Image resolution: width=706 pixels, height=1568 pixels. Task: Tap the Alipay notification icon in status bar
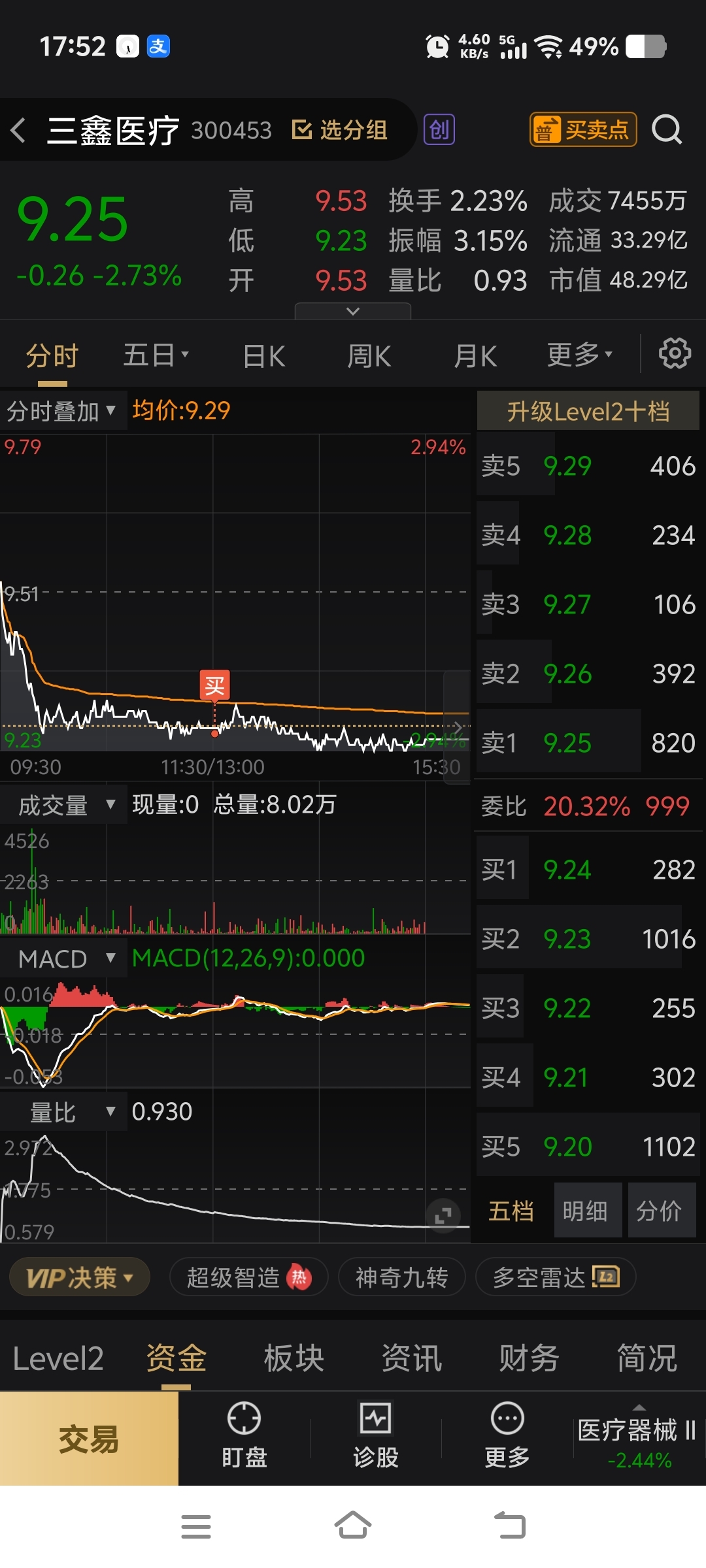158,46
